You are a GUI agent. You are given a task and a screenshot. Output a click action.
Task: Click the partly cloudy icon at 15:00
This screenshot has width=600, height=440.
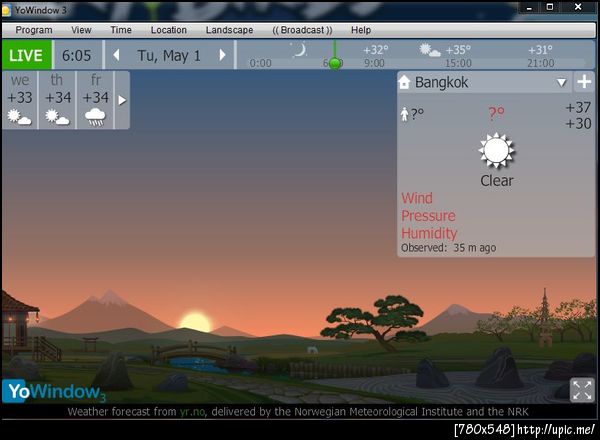tap(429, 50)
